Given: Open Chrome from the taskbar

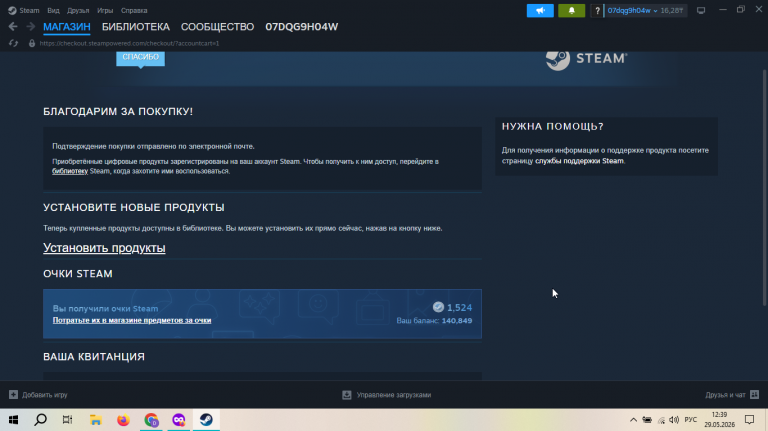Looking at the screenshot, I should click(151, 420).
